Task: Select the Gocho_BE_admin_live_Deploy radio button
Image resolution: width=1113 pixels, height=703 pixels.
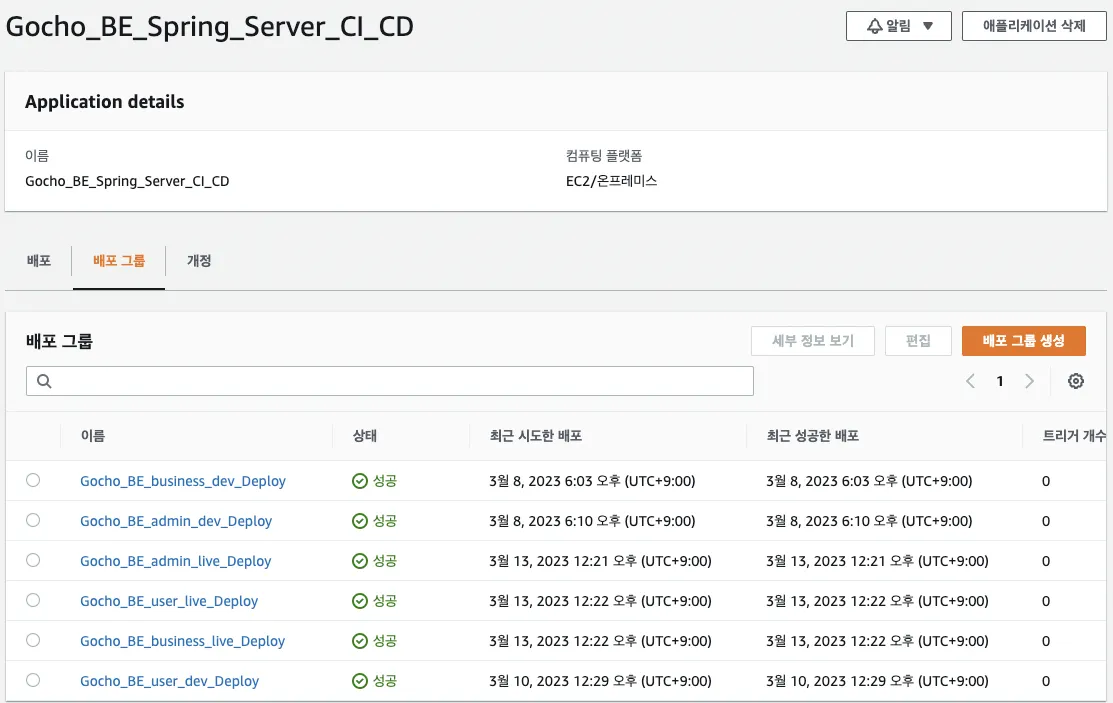Action: (x=33, y=561)
